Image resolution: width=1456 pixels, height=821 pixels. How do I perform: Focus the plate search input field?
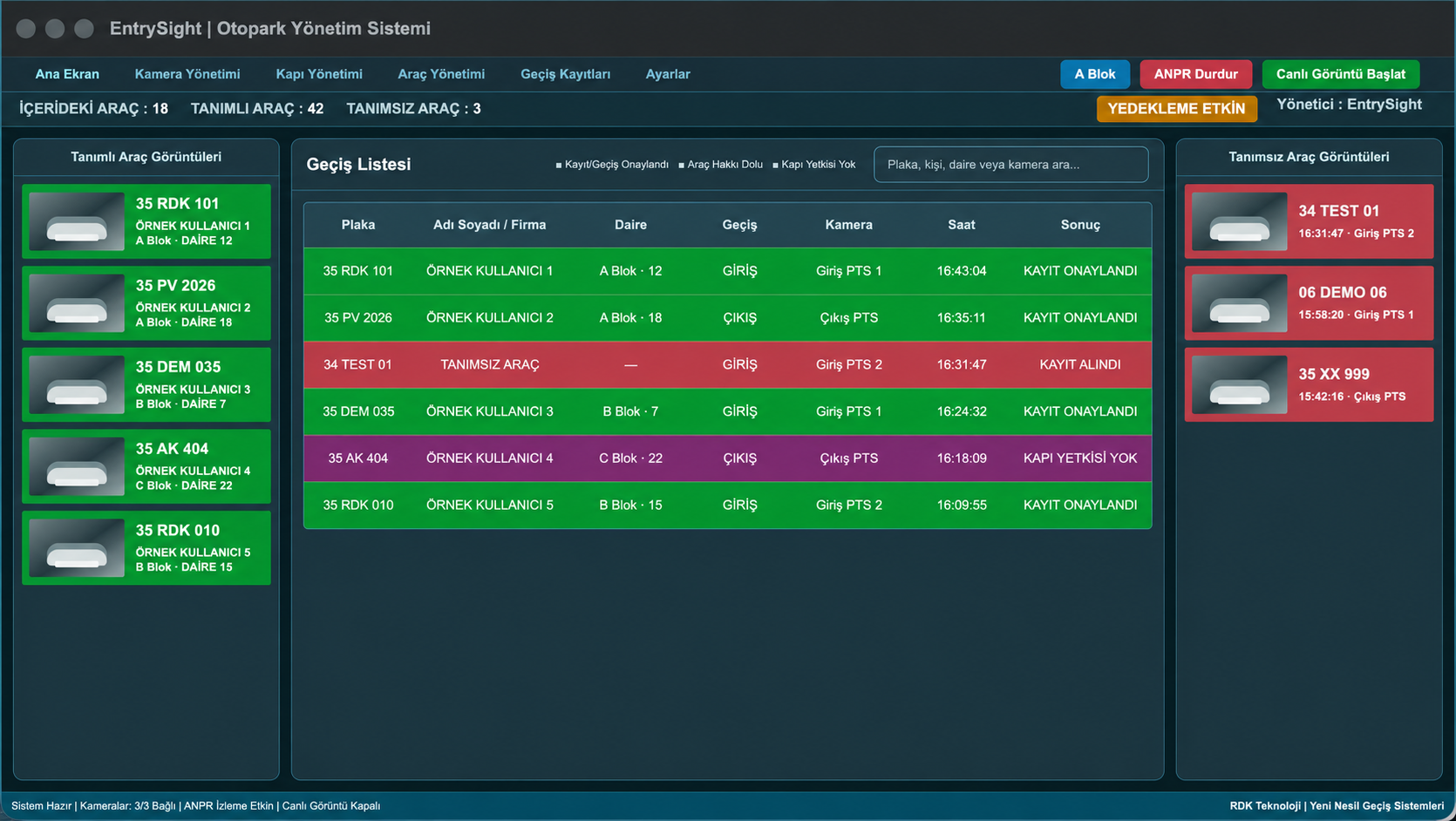tap(1011, 164)
